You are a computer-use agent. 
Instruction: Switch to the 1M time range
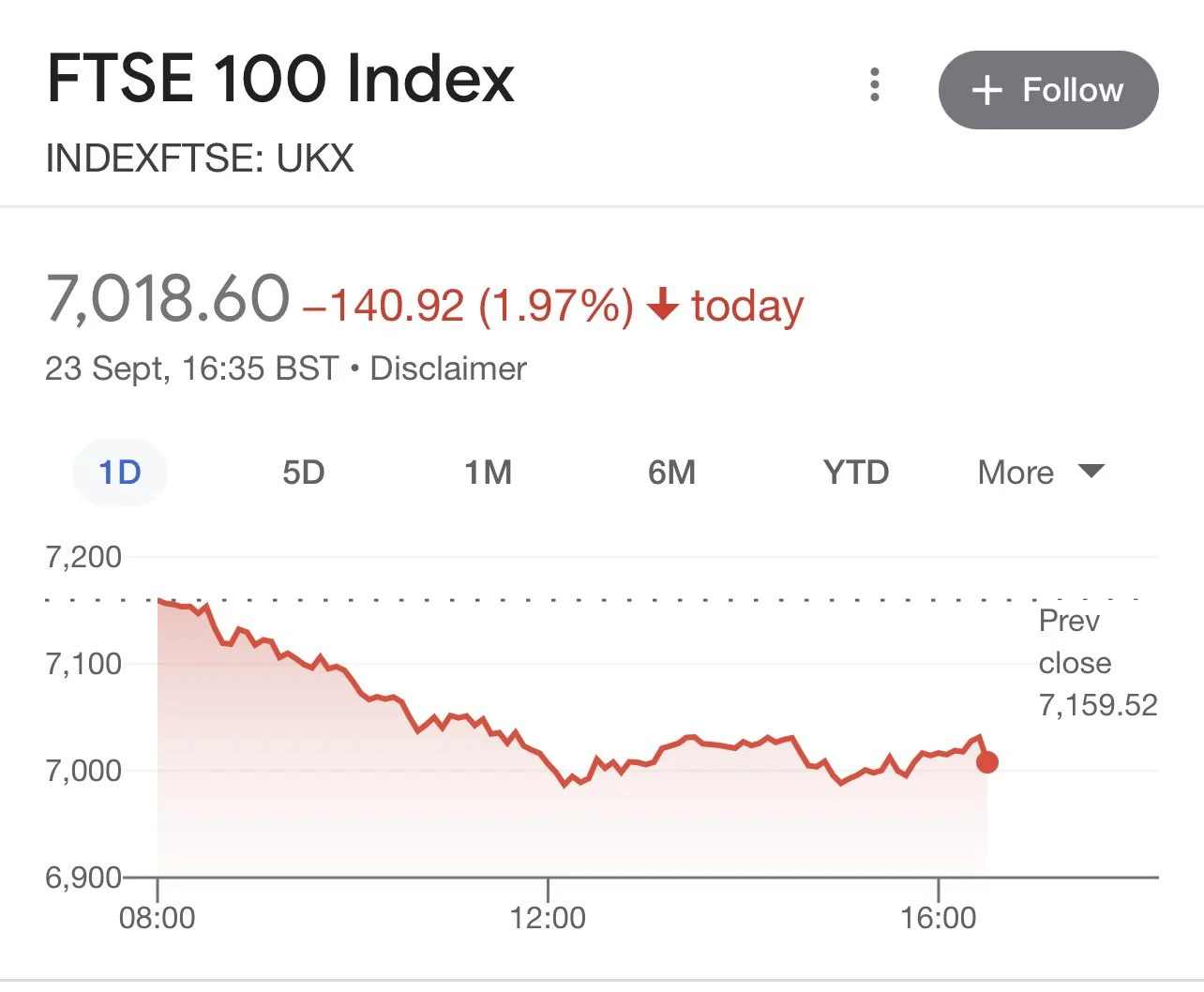[x=489, y=472]
